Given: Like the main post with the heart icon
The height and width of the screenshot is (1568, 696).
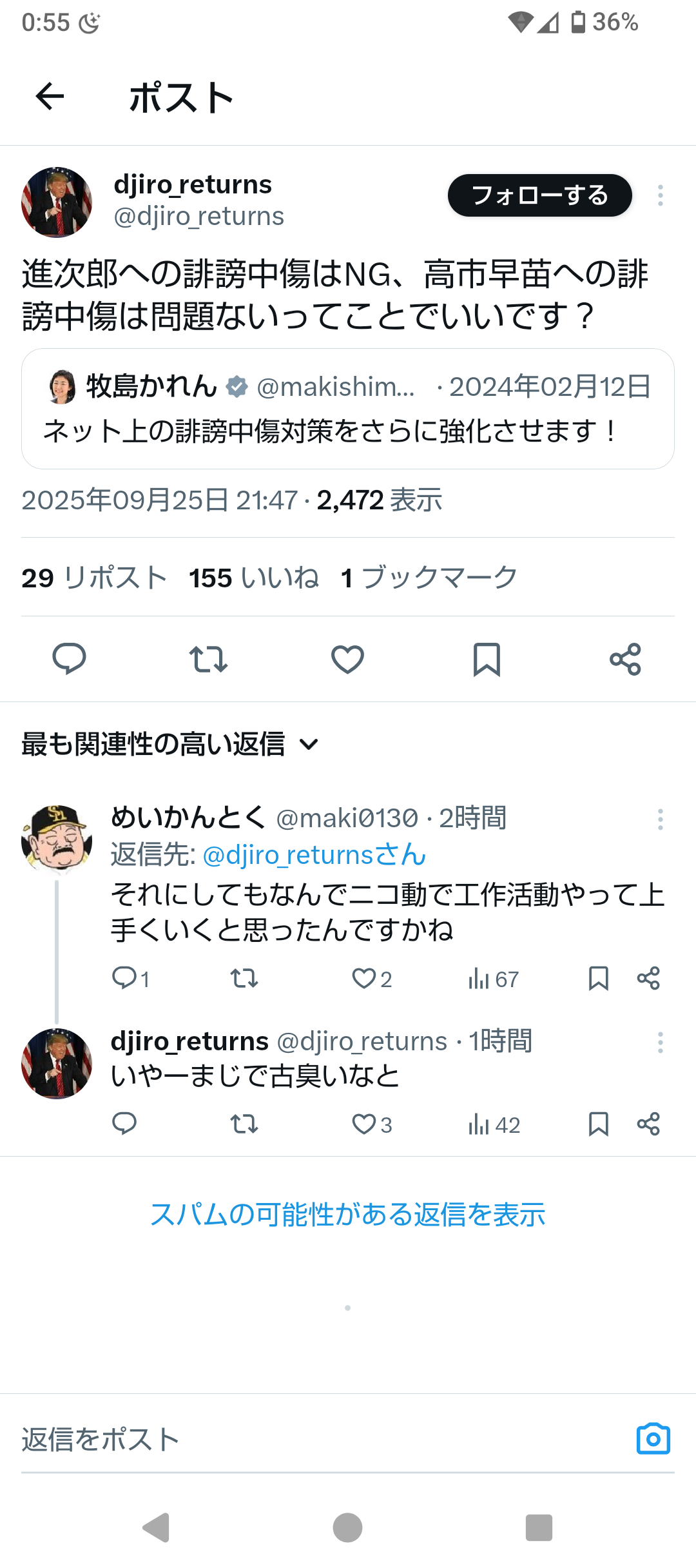Looking at the screenshot, I should [347, 659].
